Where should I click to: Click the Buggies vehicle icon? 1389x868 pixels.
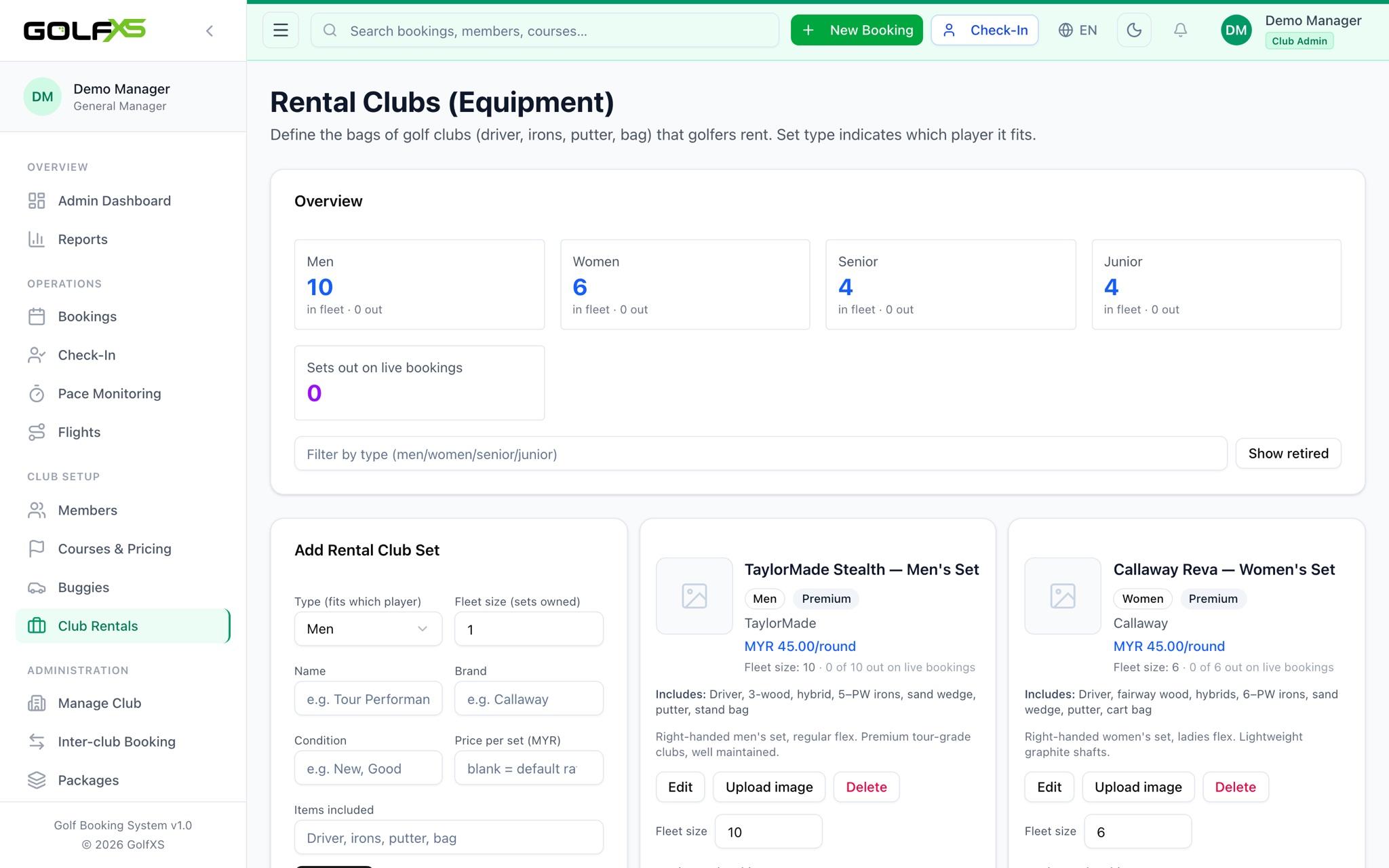(x=37, y=588)
